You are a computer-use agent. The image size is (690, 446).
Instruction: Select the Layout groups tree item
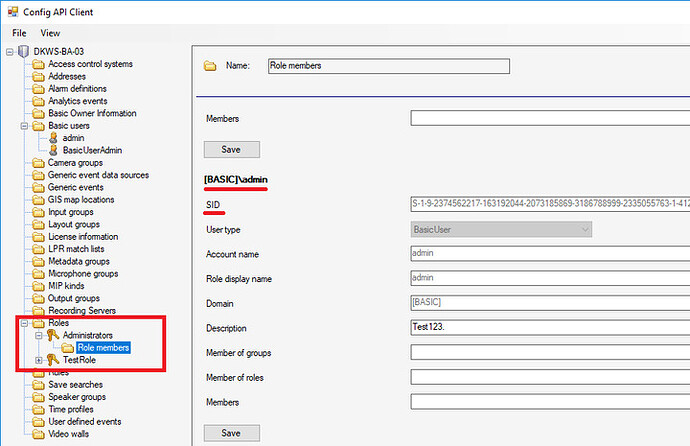pyautogui.click(x=74, y=225)
